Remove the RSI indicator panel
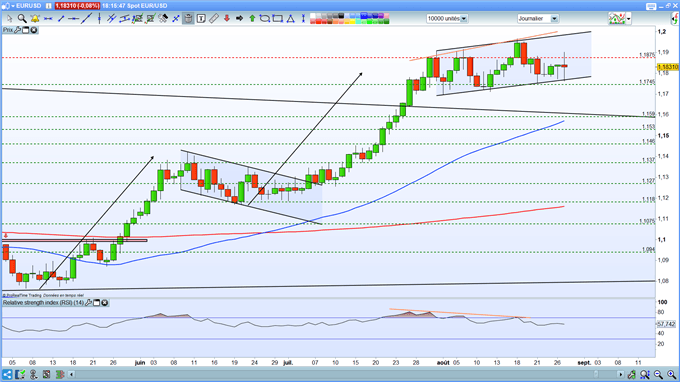Image resolution: width=680 pixels, height=382 pixels. point(105,303)
